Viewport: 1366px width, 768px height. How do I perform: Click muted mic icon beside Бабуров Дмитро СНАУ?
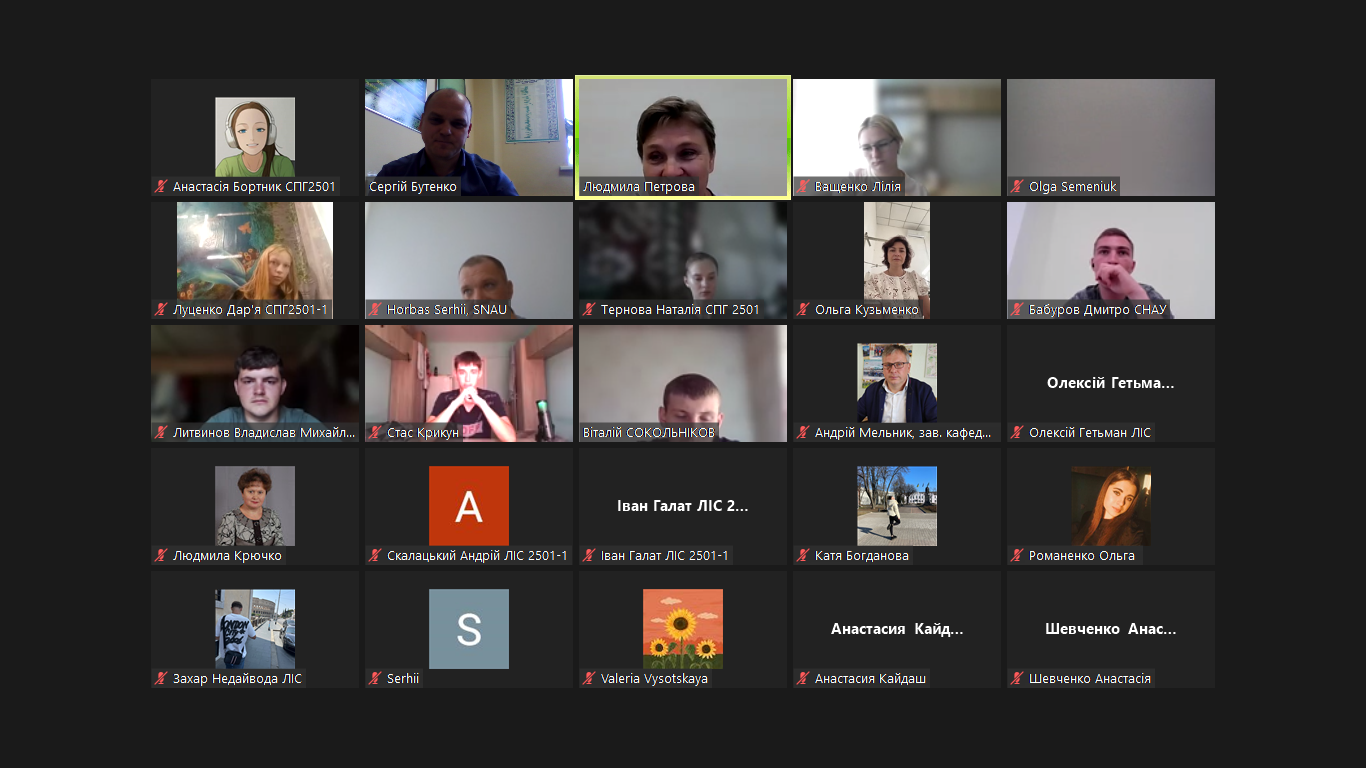click(1016, 310)
